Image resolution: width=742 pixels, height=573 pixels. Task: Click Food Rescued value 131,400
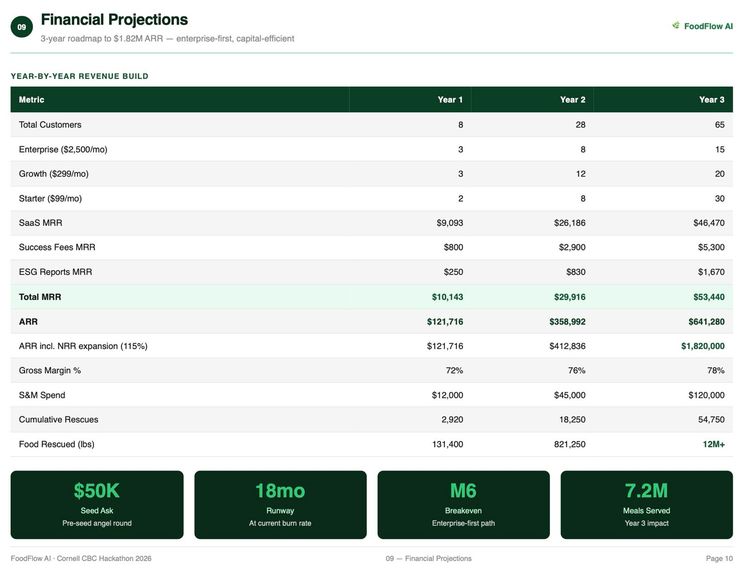click(448, 444)
